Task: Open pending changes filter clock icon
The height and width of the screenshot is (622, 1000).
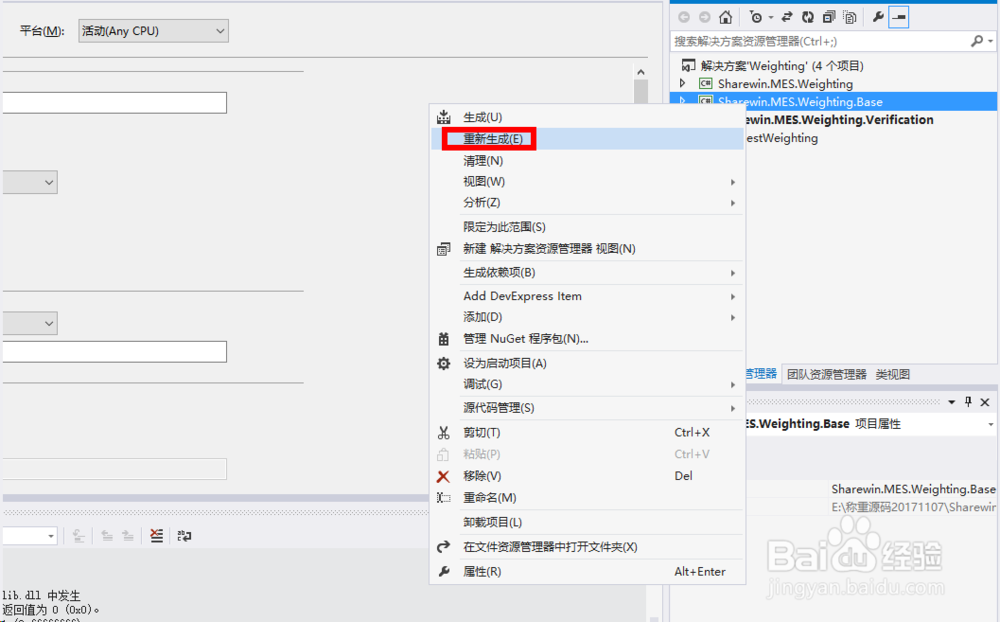Action: point(756,17)
